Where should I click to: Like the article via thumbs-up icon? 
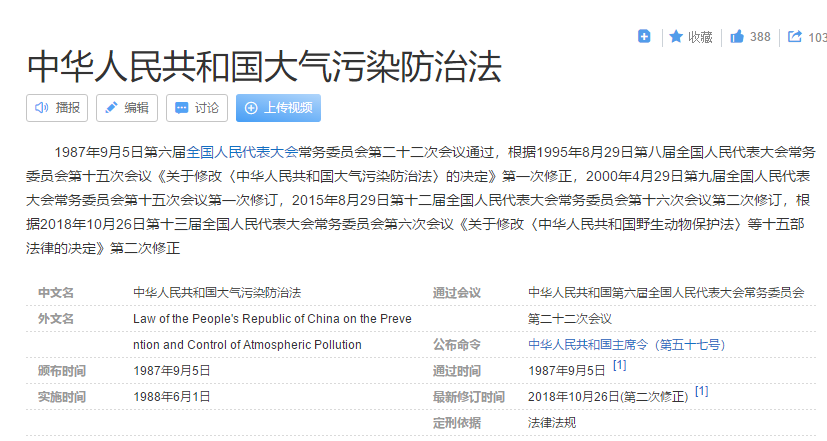[737, 37]
